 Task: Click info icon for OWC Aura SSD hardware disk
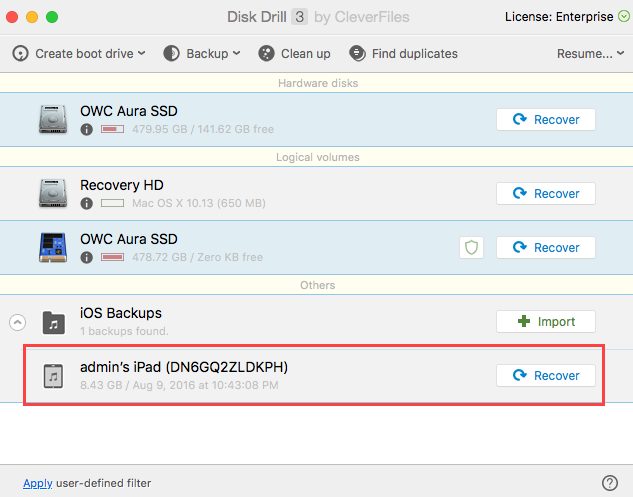coord(86,129)
